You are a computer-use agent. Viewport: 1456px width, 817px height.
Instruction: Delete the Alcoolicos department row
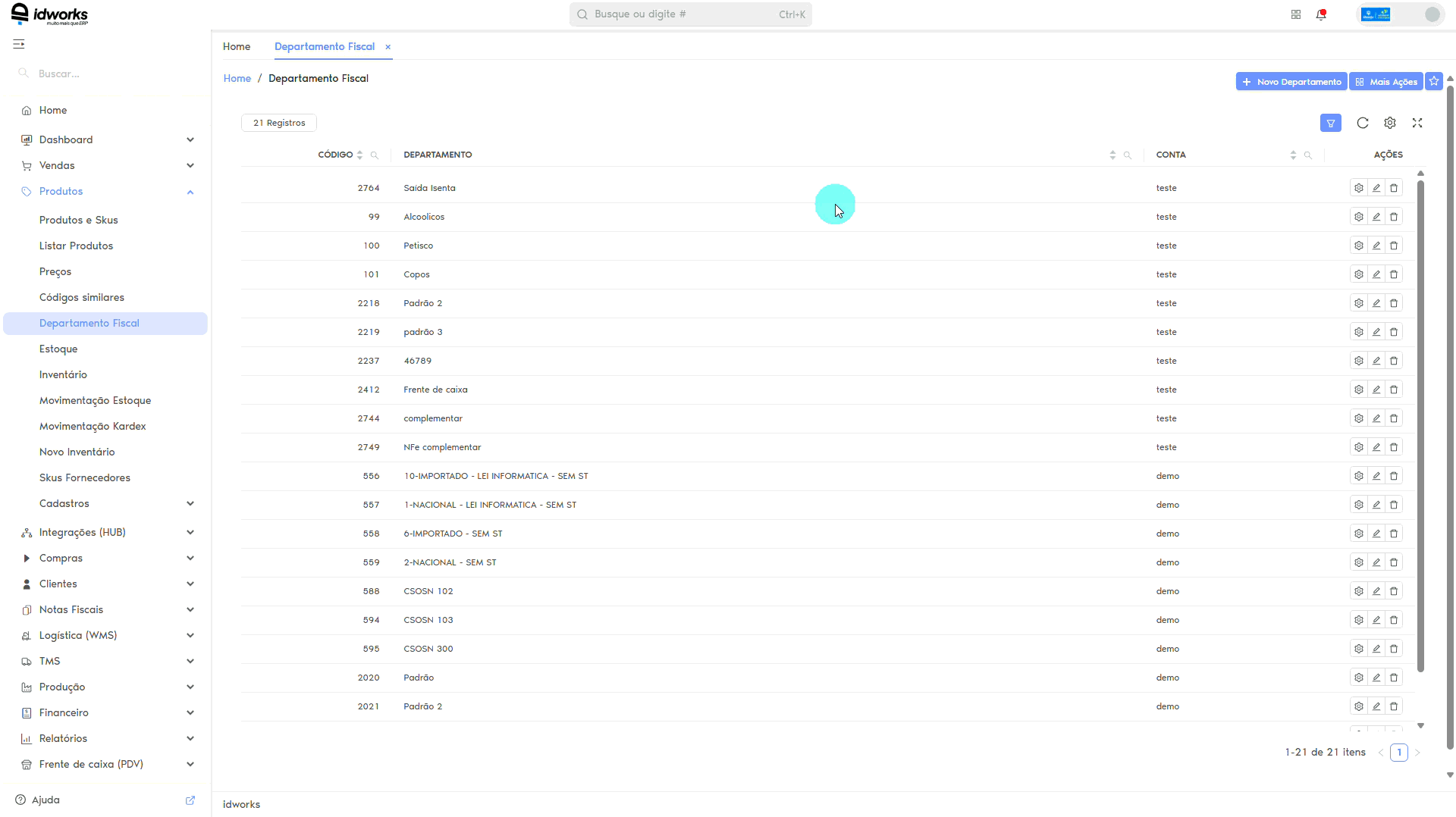tap(1394, 217)
